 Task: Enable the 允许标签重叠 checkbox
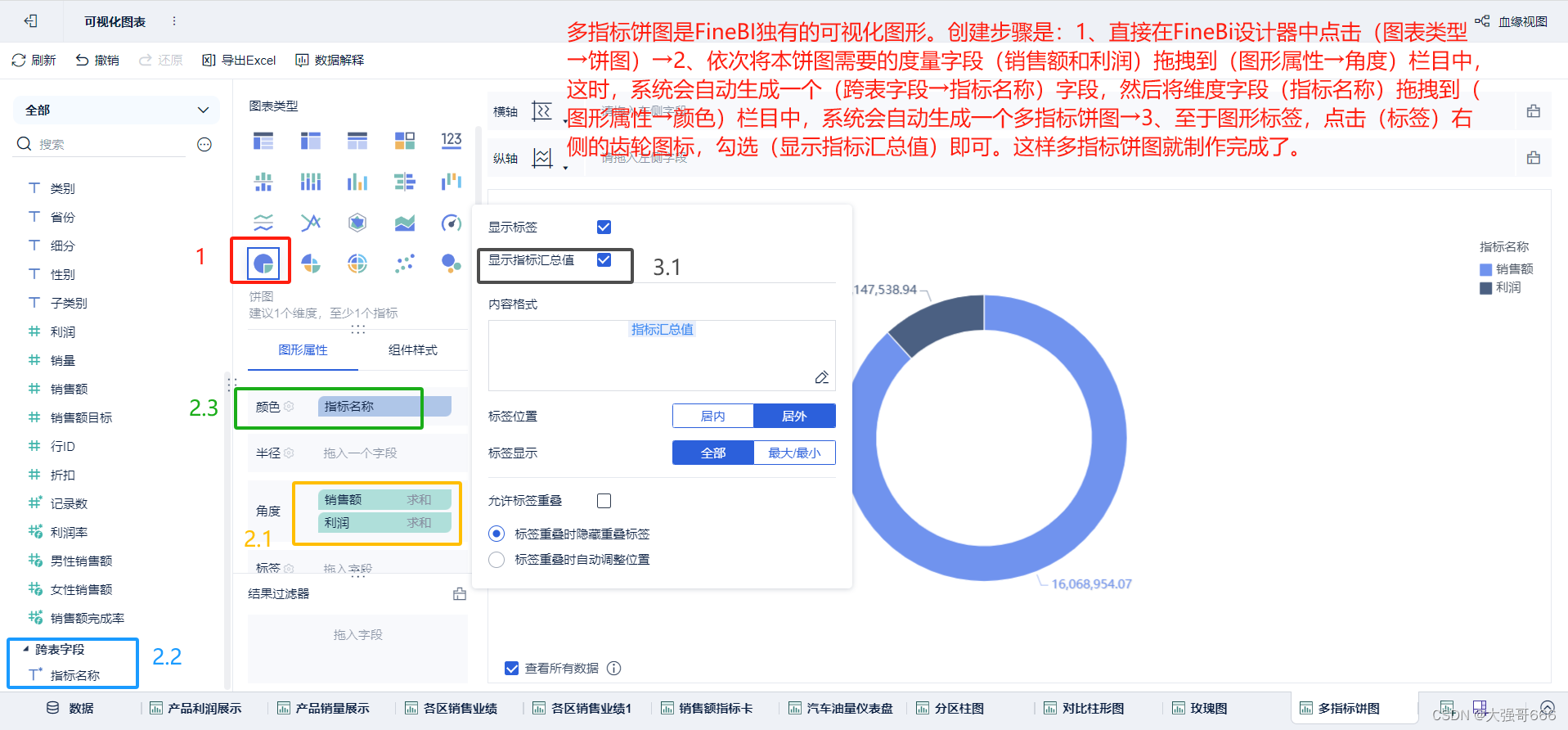604,500
